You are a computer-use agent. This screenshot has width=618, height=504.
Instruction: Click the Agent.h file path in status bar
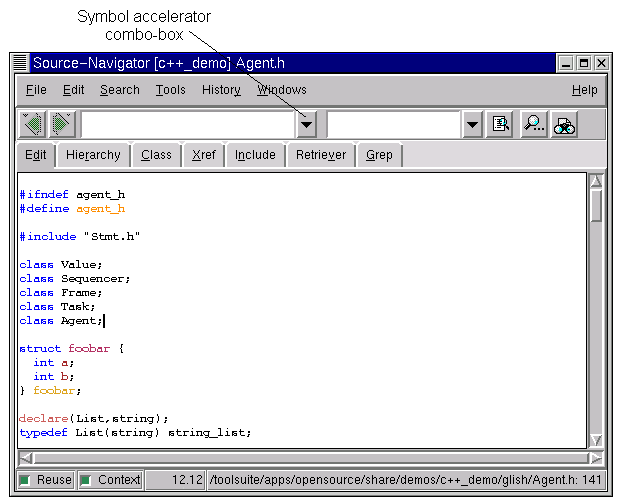click(406, 480)
